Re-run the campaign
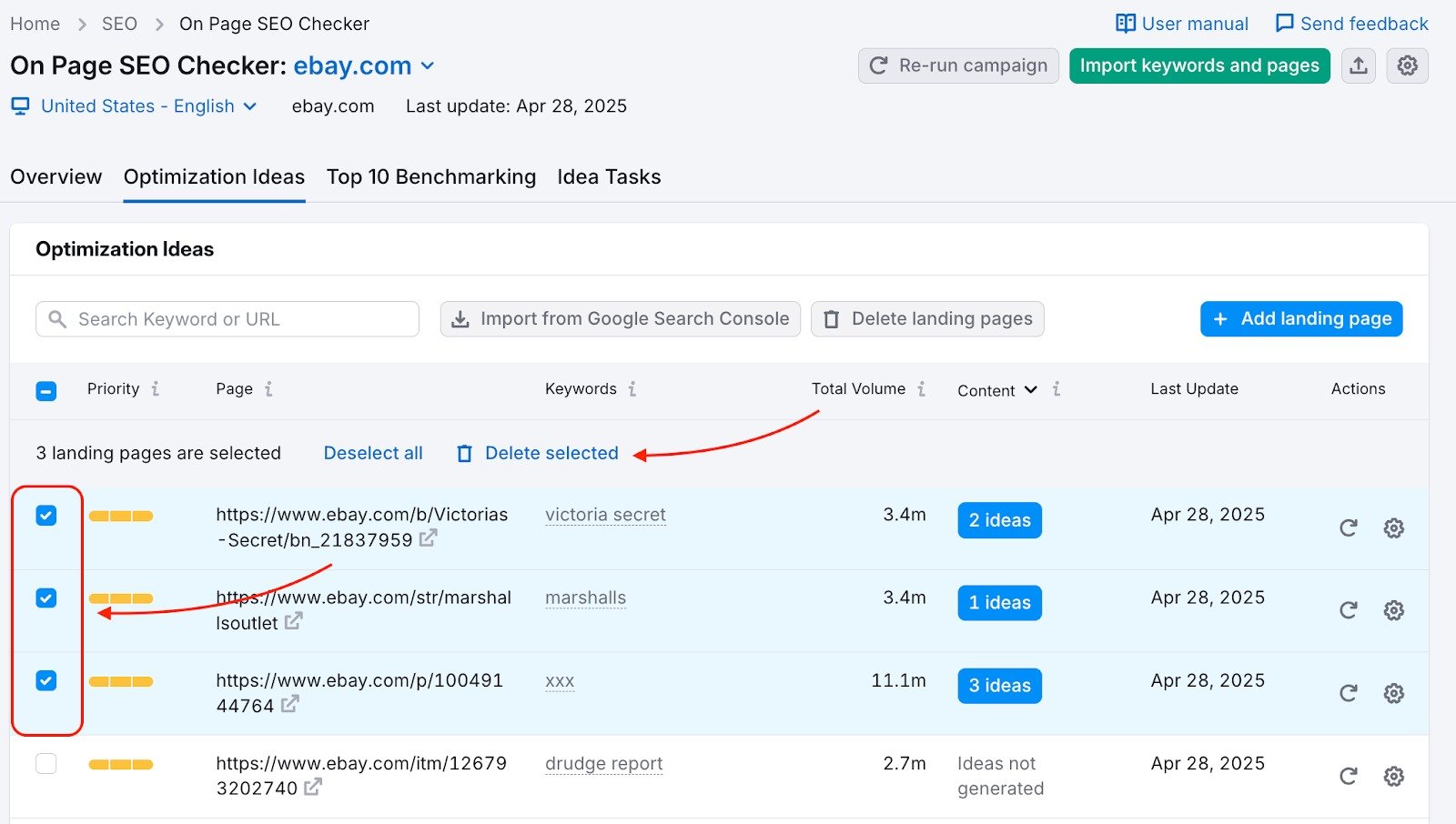The height and width of the screenshot is (824, 1456). pyautogui.click(x=957, y=65)
